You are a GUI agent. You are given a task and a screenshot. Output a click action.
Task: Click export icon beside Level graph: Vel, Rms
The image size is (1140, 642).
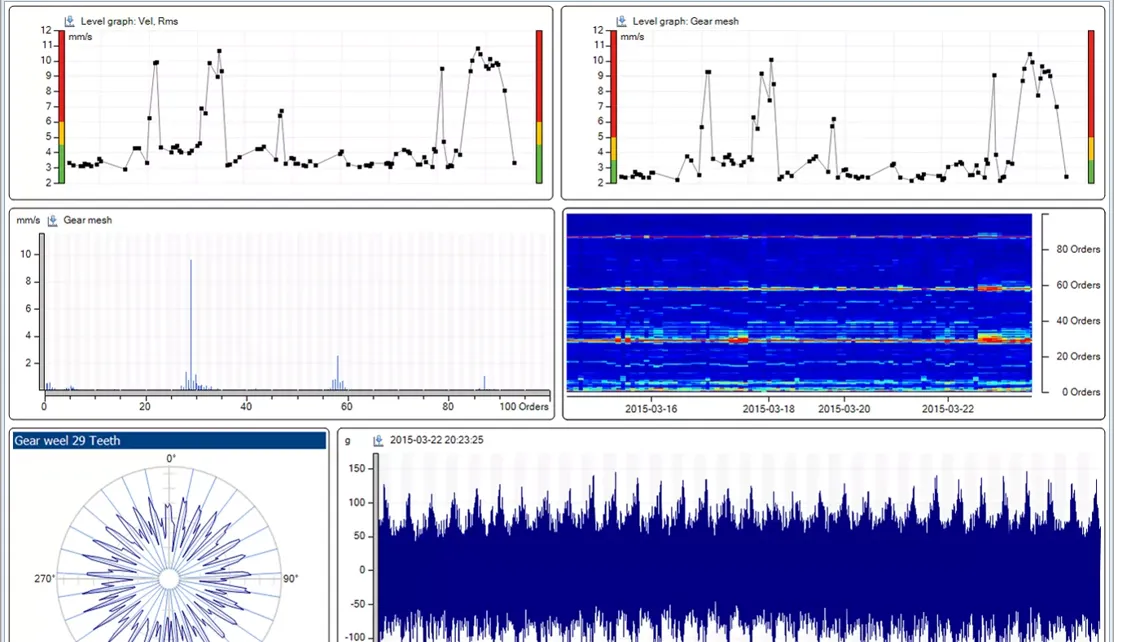point(69,21)
